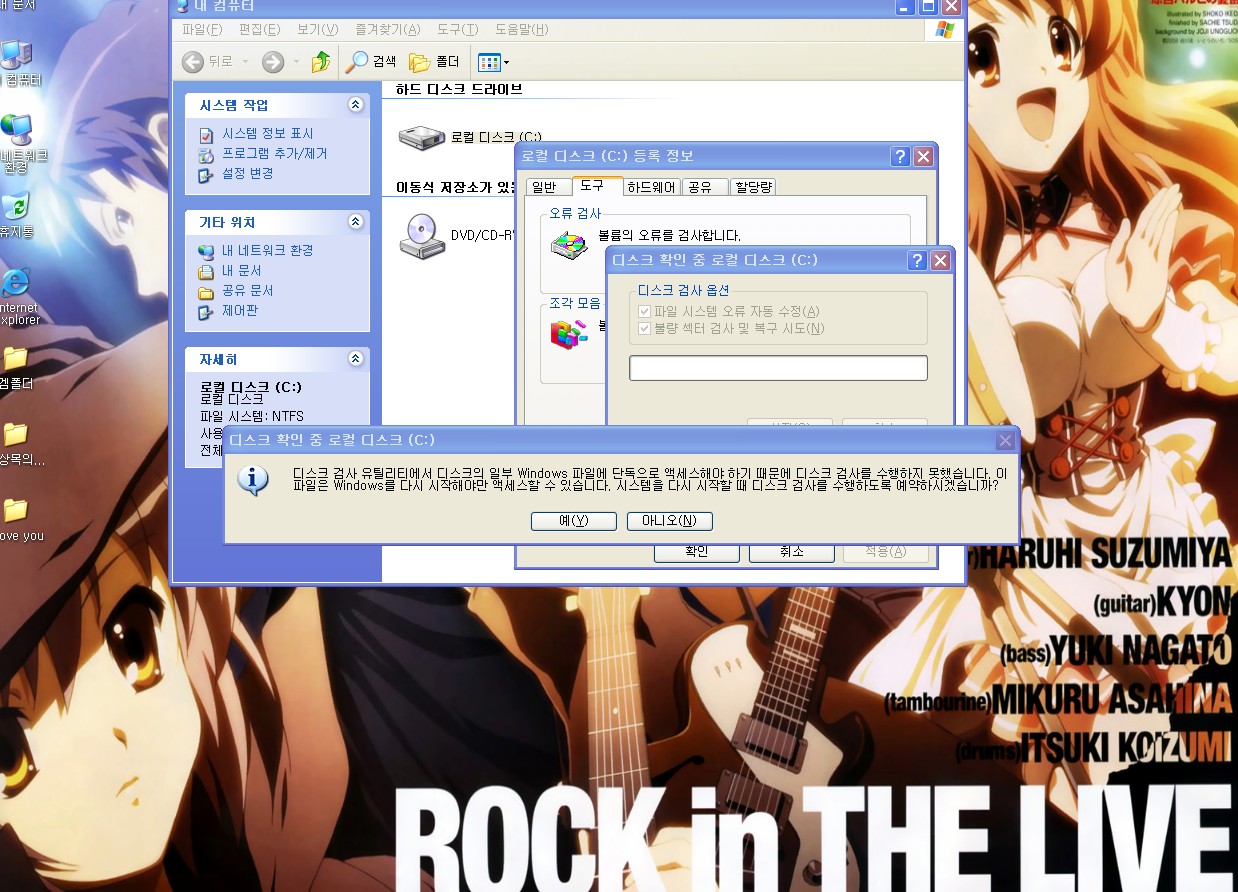The height and width of the screenshot is (892, 1238).
Task: Click the green Forward arrow in toolbar
Action: coord(273,62)
